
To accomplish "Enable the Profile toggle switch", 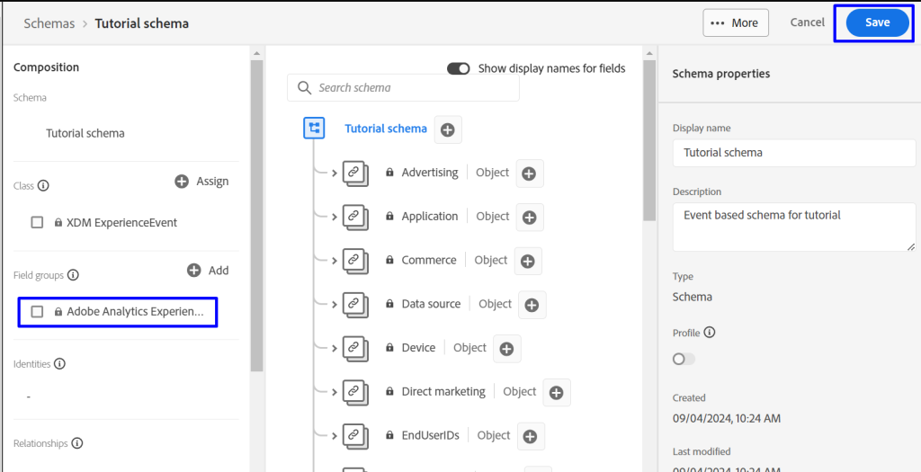I will coord(684,359).
